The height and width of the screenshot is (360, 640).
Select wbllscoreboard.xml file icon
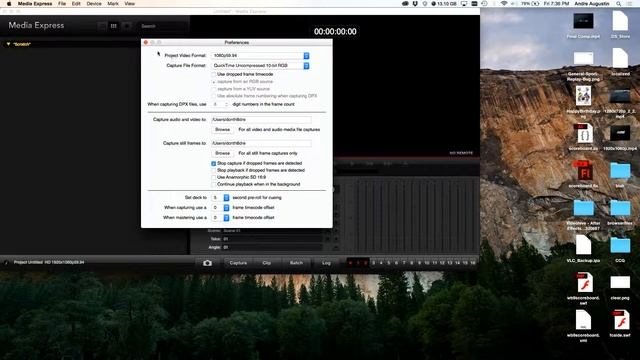coord(583,320)
